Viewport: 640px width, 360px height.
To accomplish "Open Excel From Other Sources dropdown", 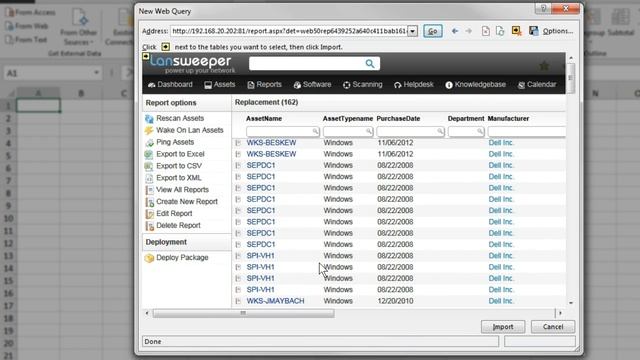I will pyautogui.click(x=79, y=27).
